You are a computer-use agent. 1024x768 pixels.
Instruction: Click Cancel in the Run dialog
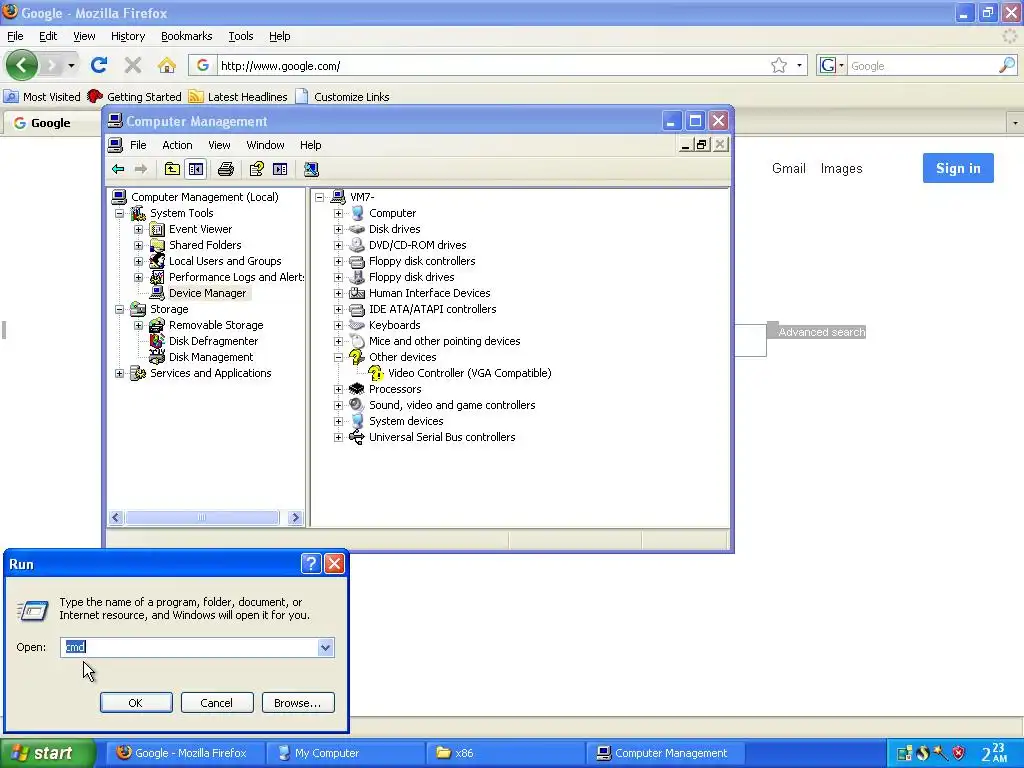point(216,703)
